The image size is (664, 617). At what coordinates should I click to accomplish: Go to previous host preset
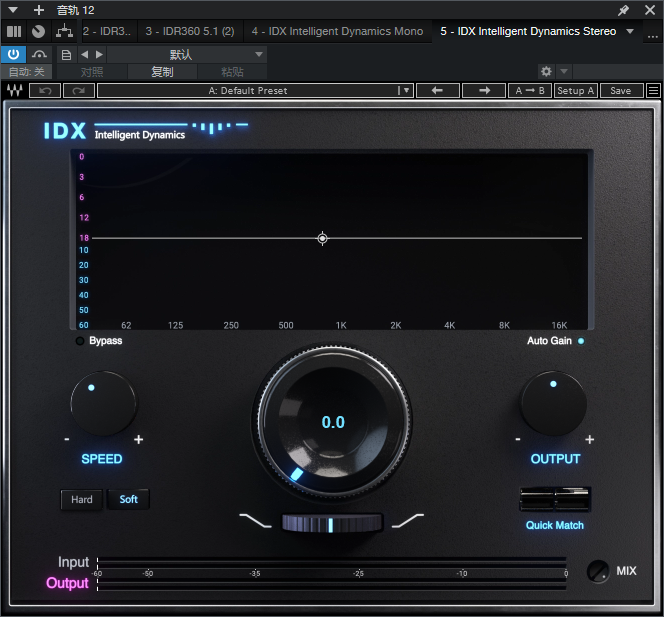85,55
